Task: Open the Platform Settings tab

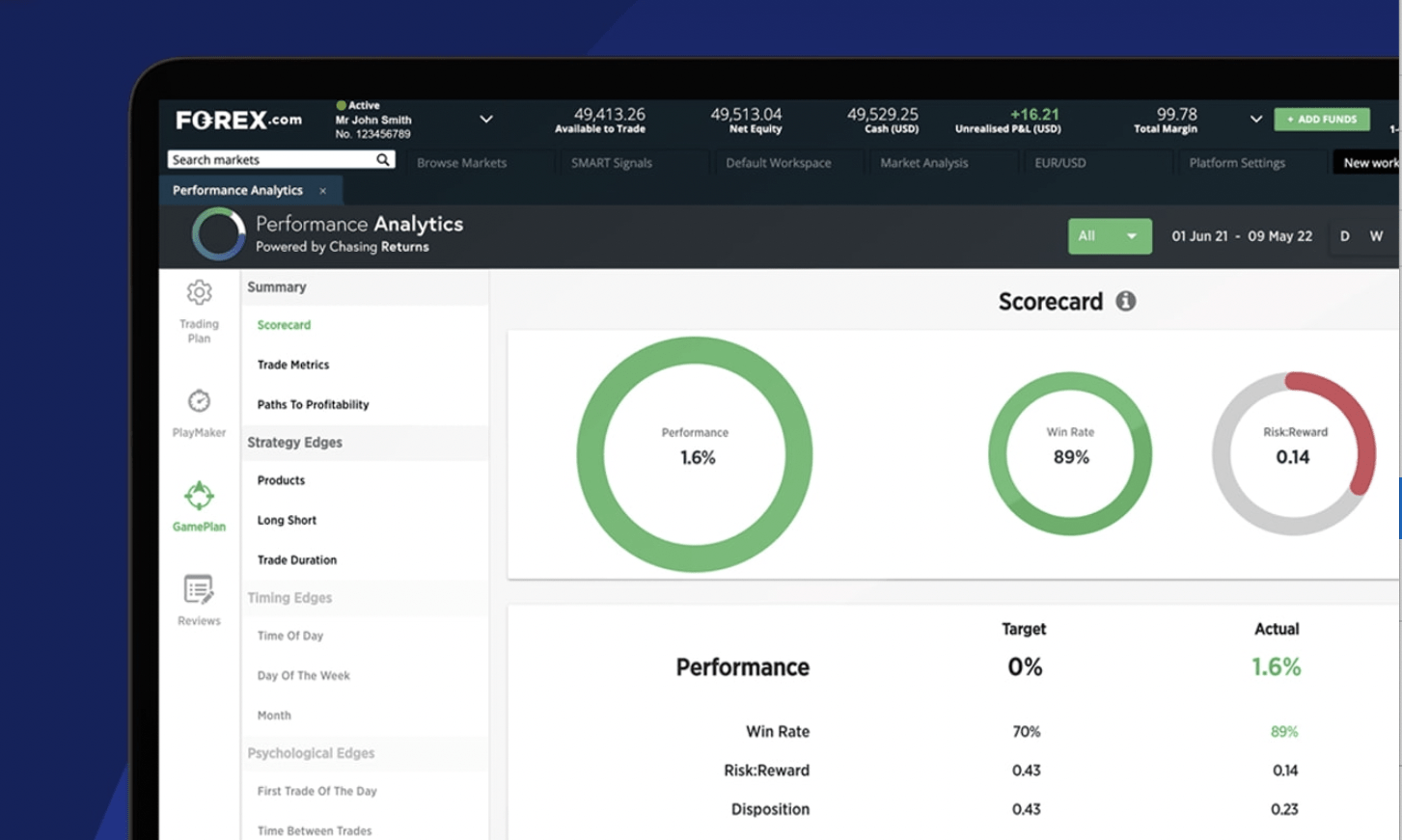Action: point(1237,163)
